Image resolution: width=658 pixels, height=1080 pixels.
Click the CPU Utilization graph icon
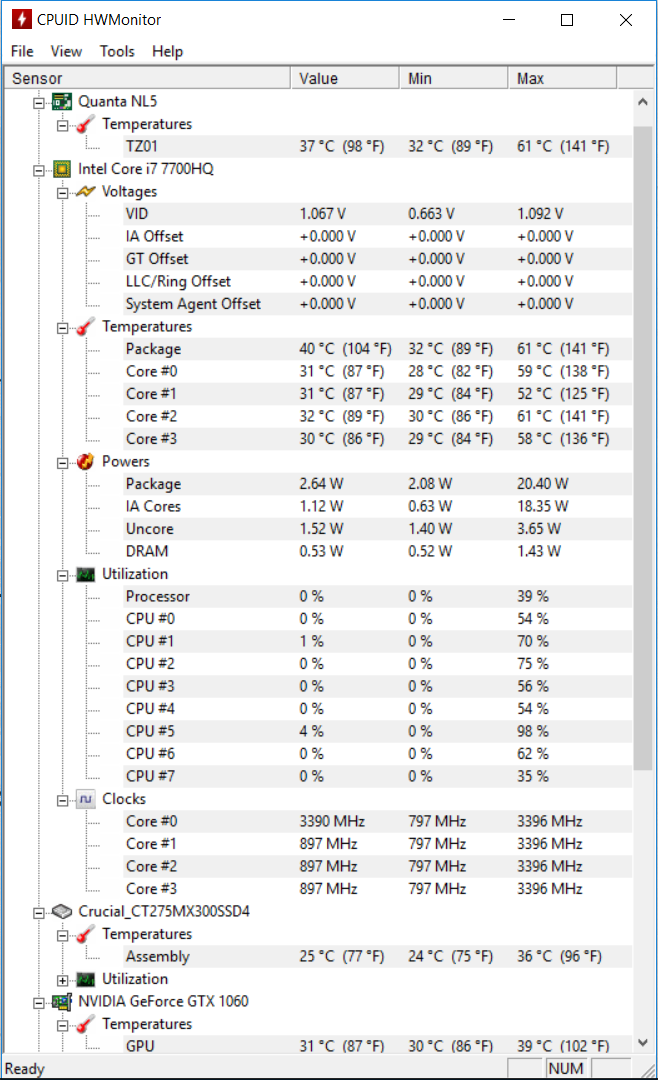(x=85, y=574)
